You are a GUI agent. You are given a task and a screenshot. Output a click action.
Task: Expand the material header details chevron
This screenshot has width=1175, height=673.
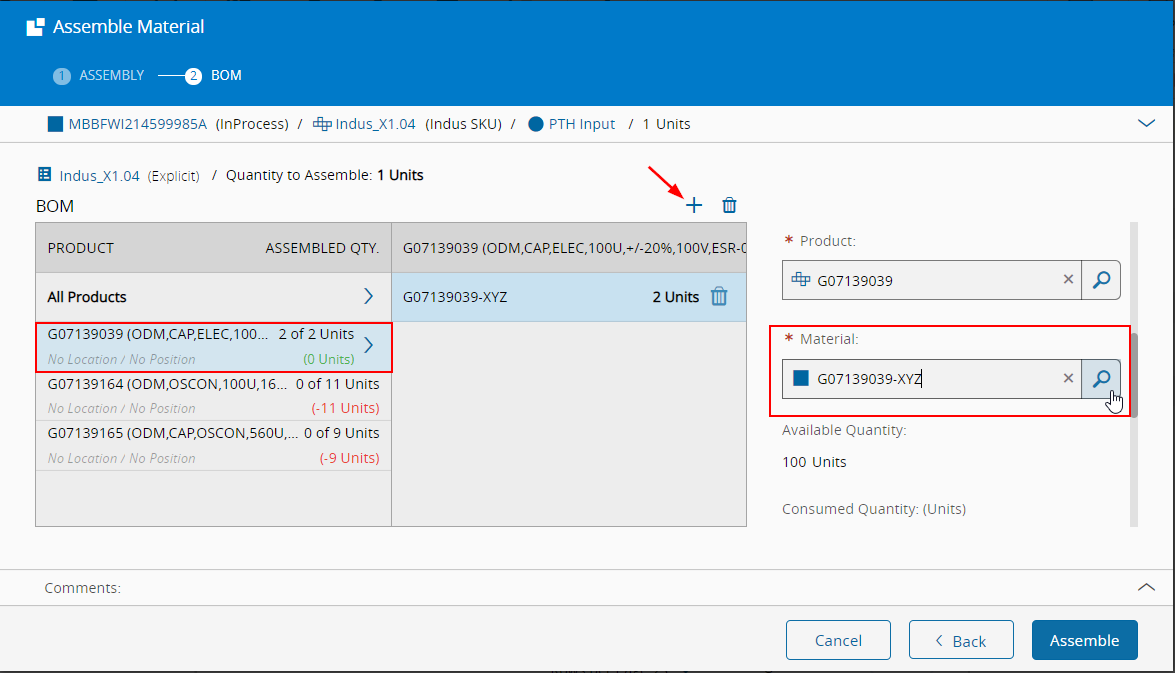pos(1146,123)
